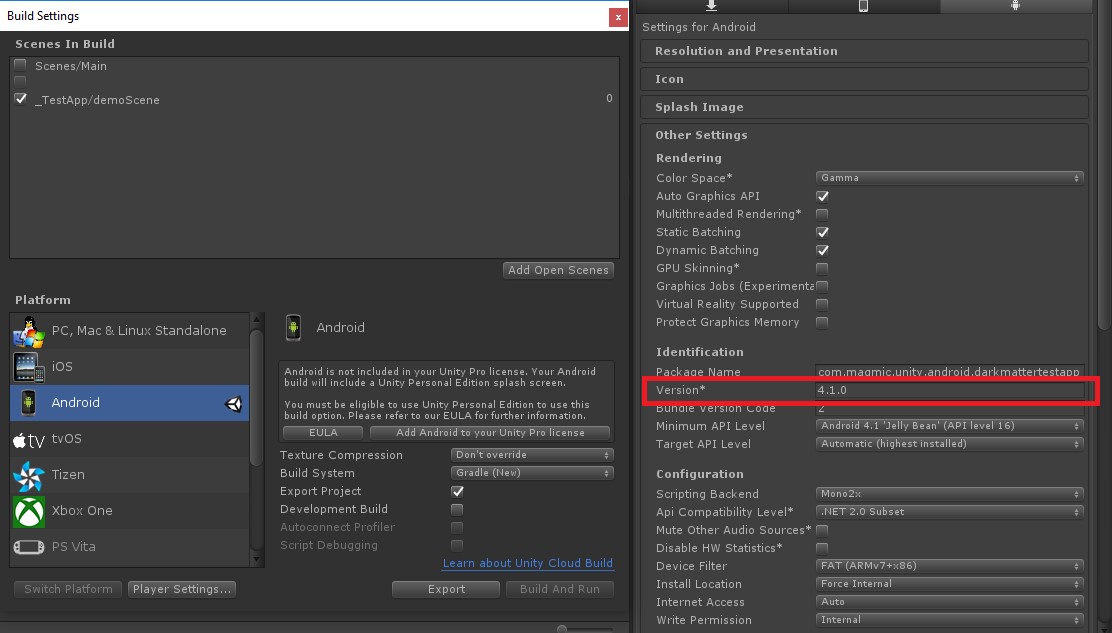The height and width of the screenshot is (633, 1112).
Task: Open the Texture Compression dropdown
Action: (532, 455)
